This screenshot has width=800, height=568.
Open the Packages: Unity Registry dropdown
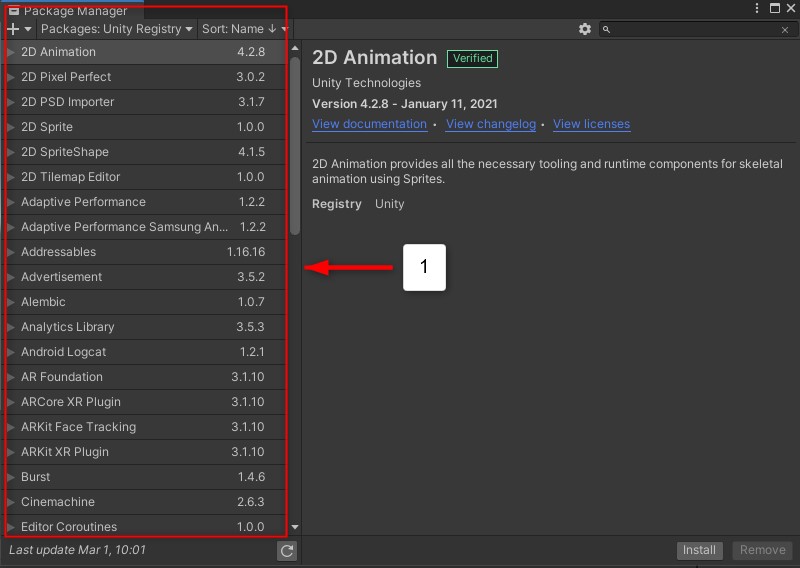click(x=116, y=29)
